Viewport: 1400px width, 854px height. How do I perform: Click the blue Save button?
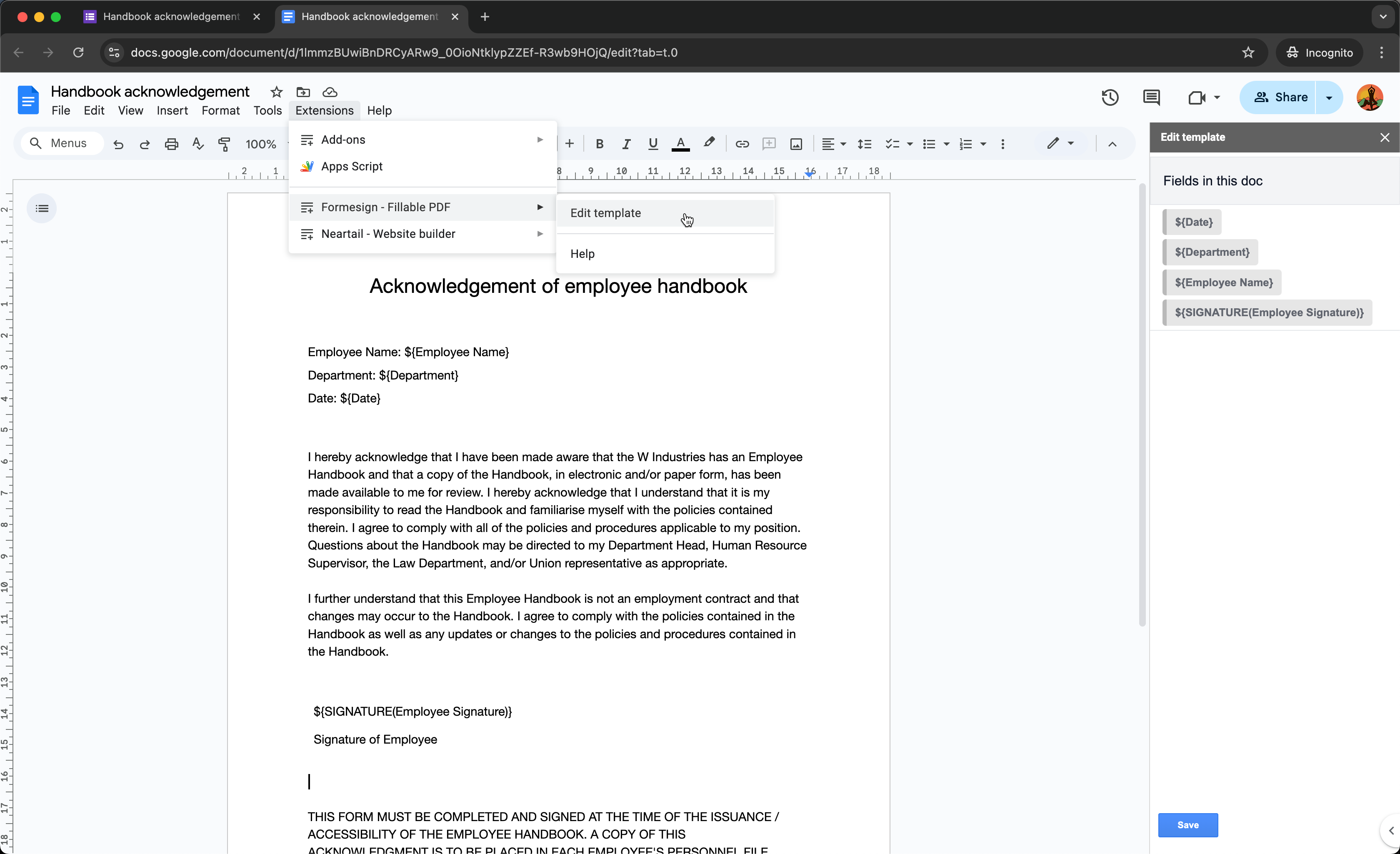pyautogui.click(x=1187, y=824)
